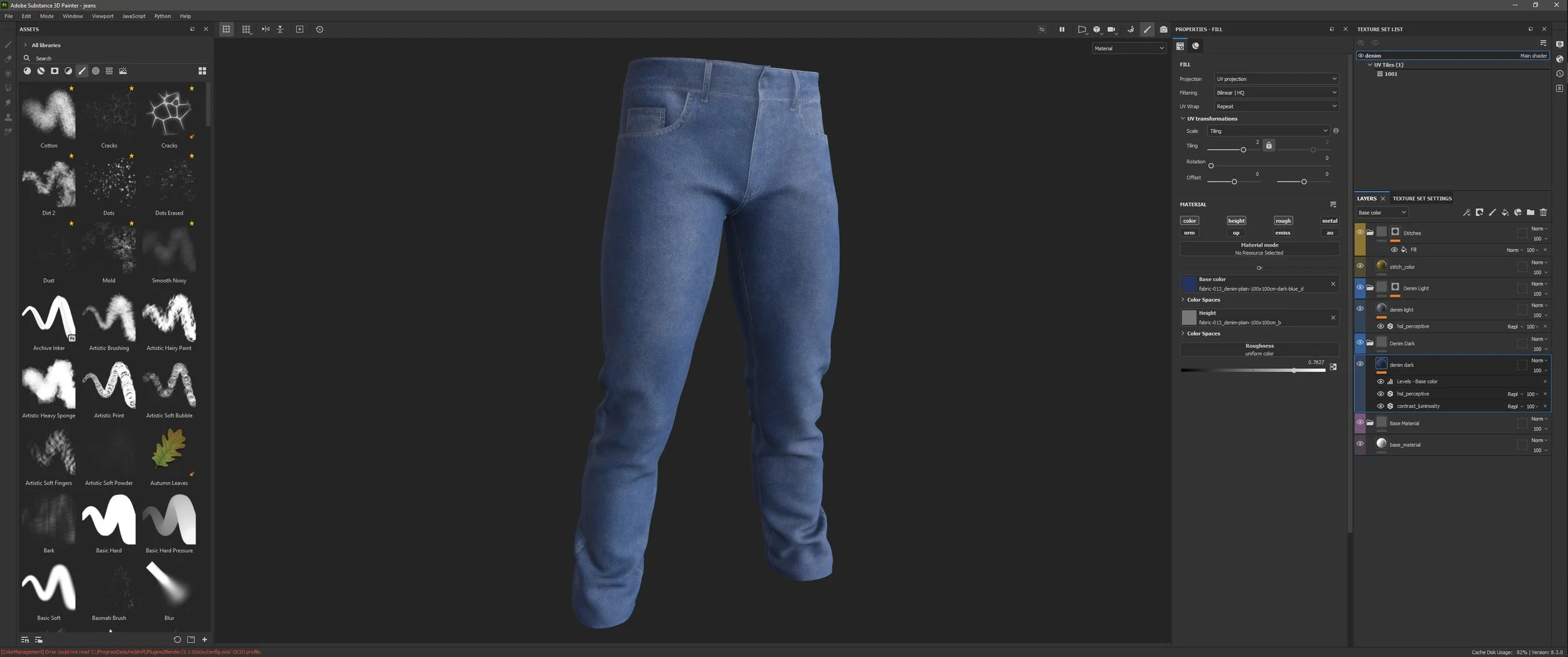This screenshot has height=657, width=1568.
Task: Add a mask icon in Layers toolbar
Action: [1480, 213]
